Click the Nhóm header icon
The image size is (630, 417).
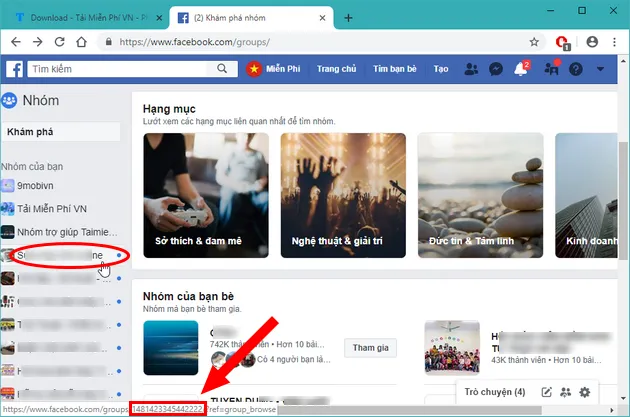click(9, 100)
